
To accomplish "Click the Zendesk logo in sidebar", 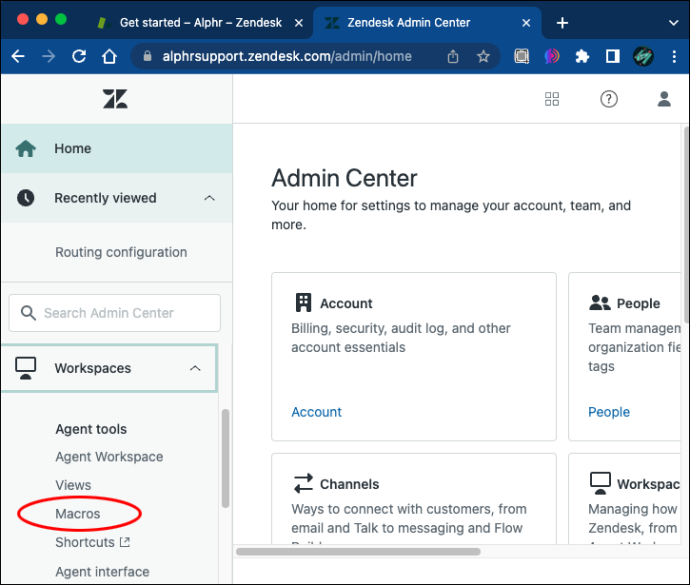I will (x=115, y=99).
